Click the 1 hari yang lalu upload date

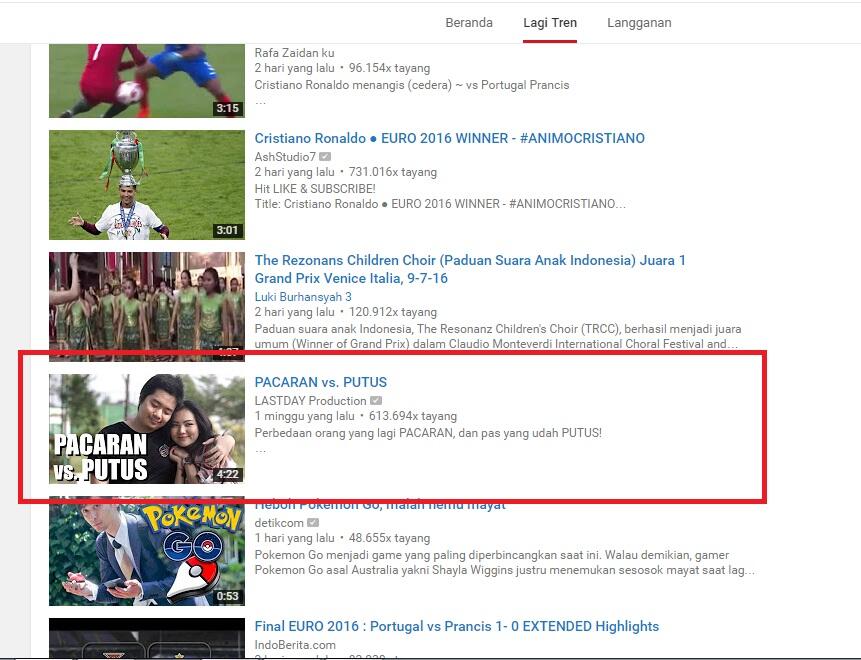[x=294, y=538]
